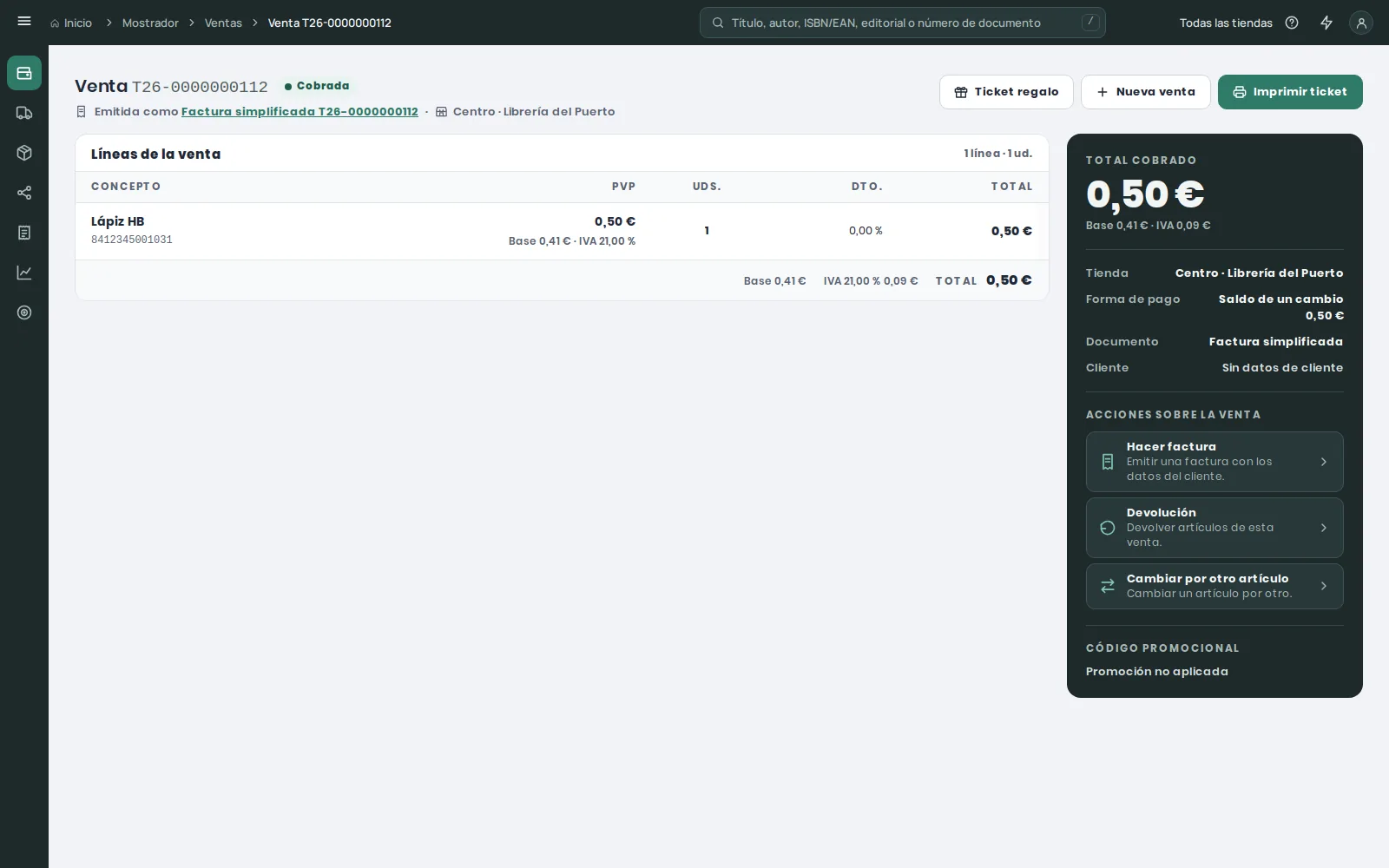1389x868 pixels.
Task: Select Venta T26-0000000112 breadcrumb item
Action: tap(329, 23)
